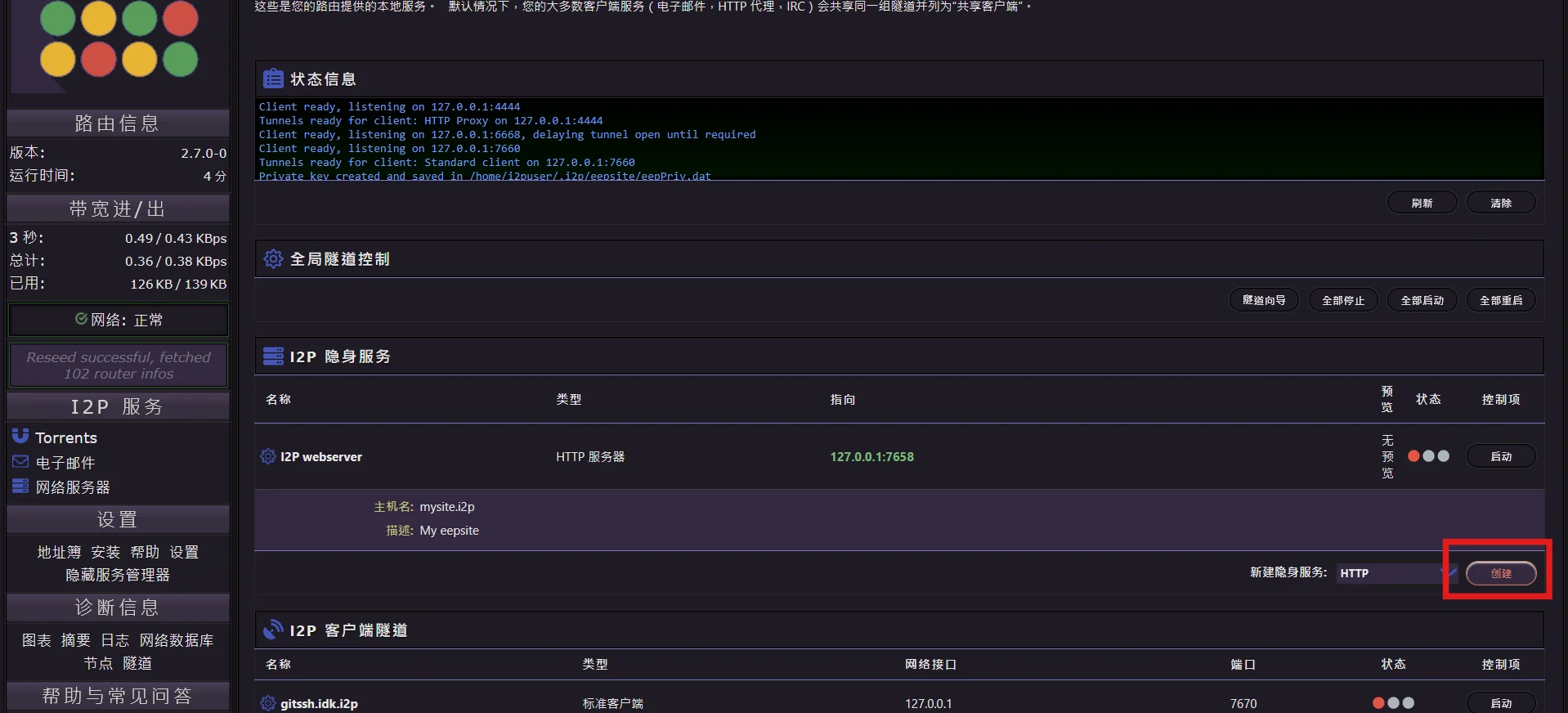The width and height of the screenshot is (1568, 713).
Task: Click the gear icon next to gitssh.idk.i2p
Action: [x=267, y=703]
